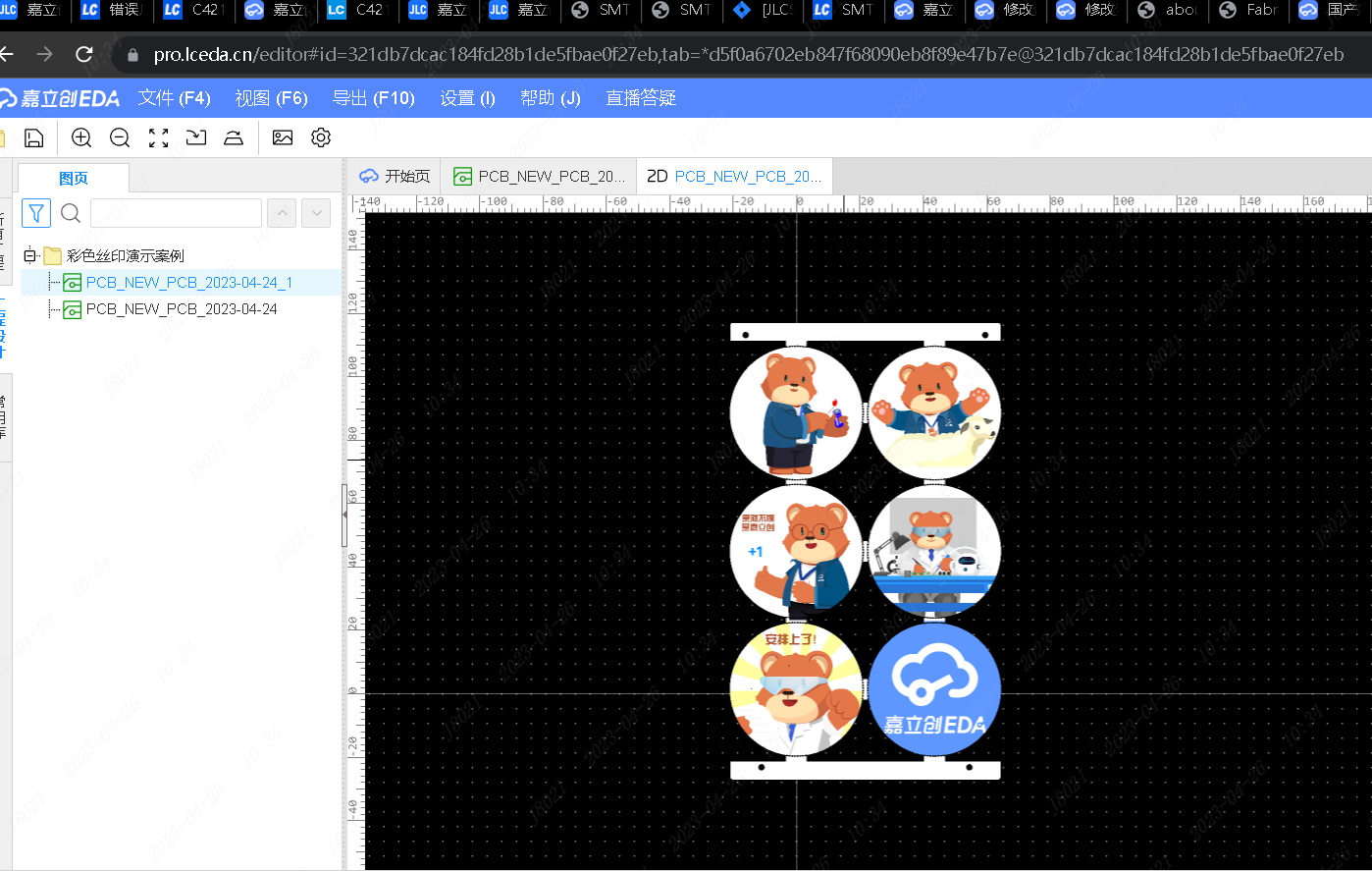The height and width of the screenshot is (871, 1372).
Task: Select PCB_NEW_PCB_2023-04-24_1 in the tree
Action: (x=189, y=283)
